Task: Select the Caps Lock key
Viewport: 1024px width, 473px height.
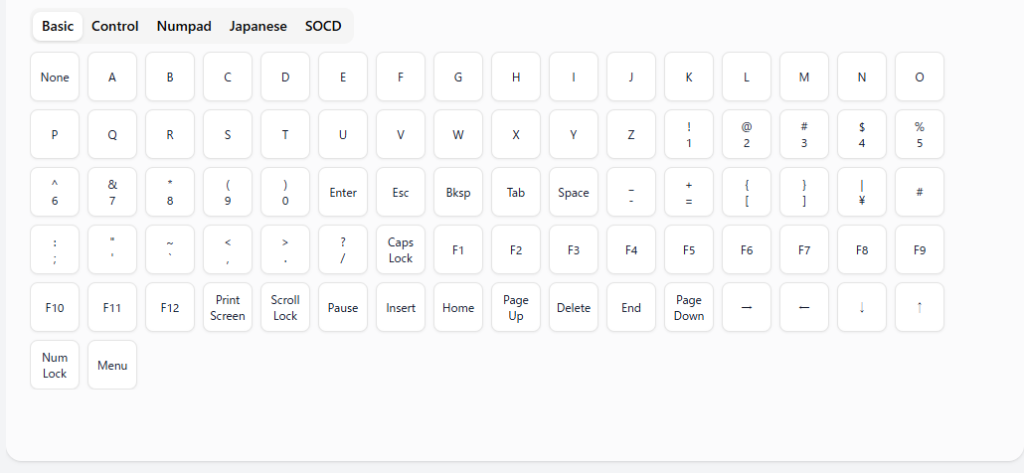Action: coord(401,250)
